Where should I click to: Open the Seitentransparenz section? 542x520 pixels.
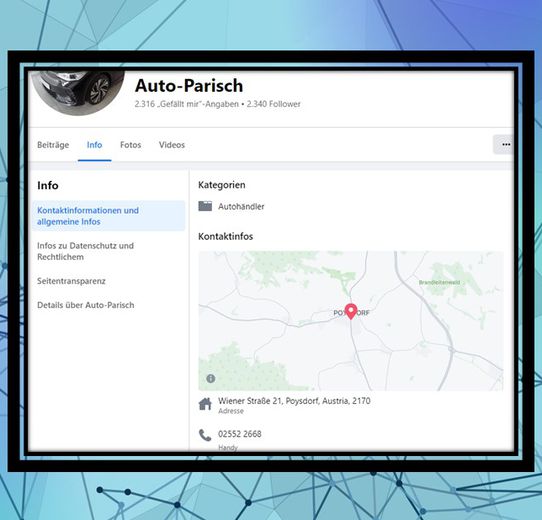(x=71, y=281)
